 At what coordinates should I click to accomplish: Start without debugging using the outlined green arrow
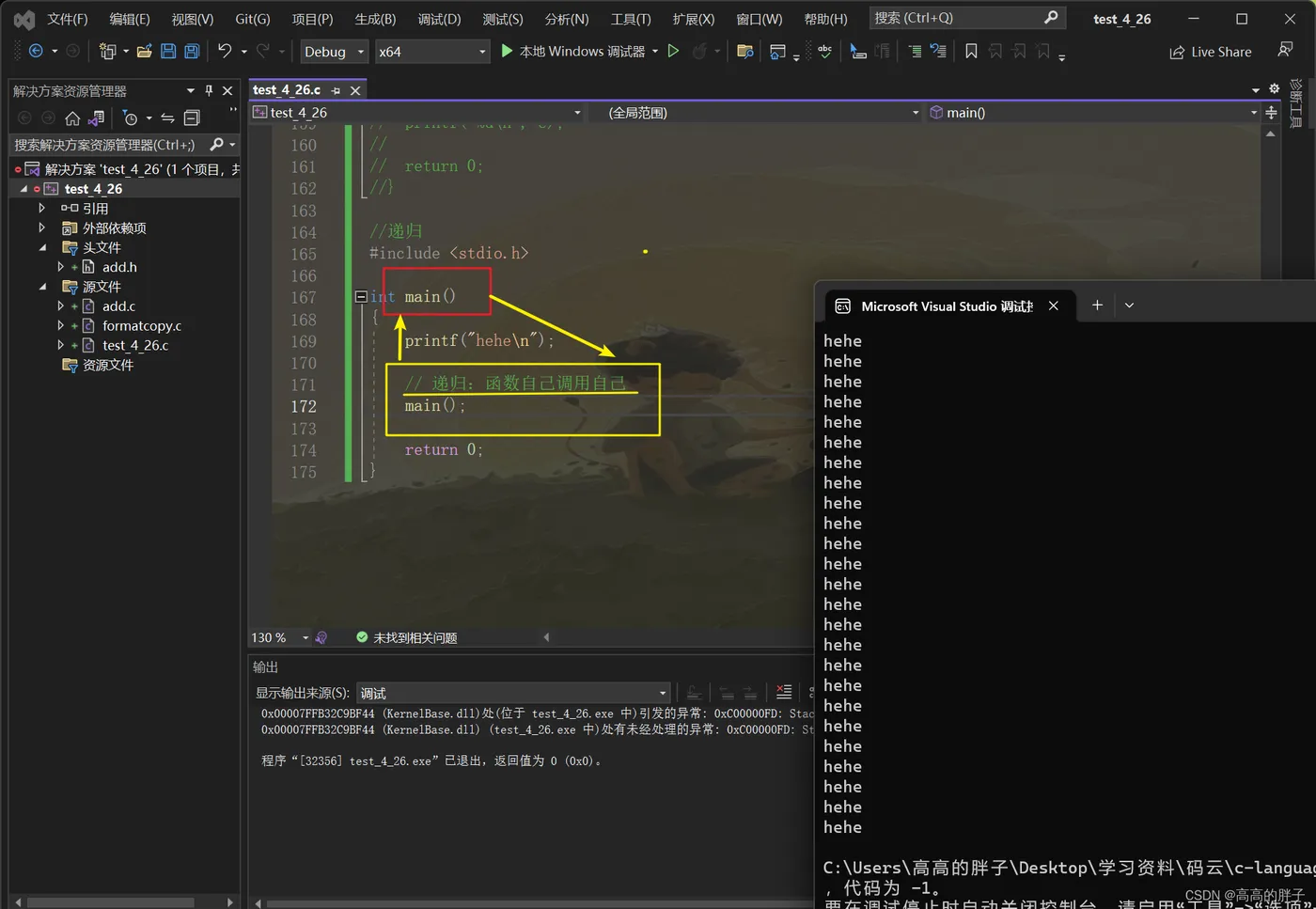(673, 51)
